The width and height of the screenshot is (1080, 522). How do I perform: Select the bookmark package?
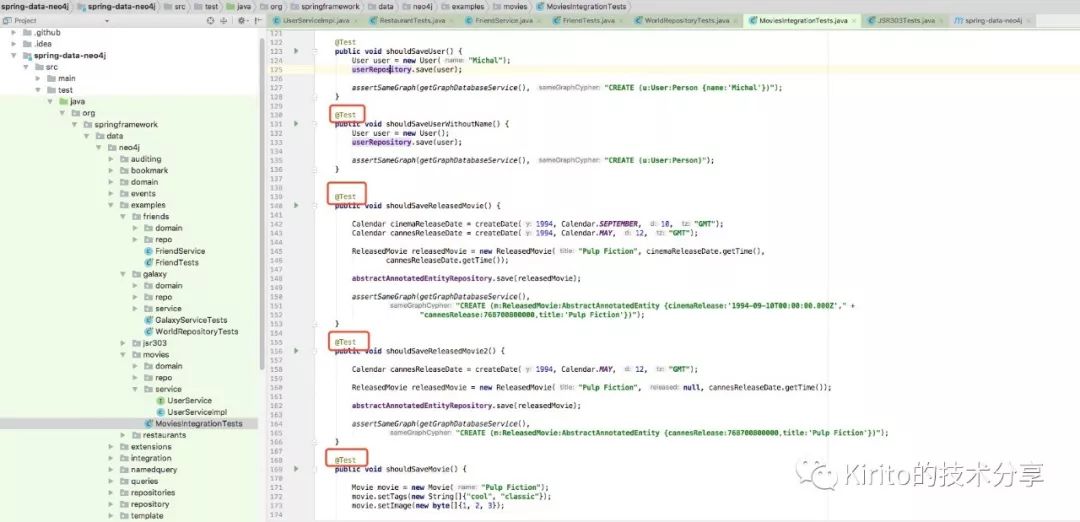[x=149, y=170]
